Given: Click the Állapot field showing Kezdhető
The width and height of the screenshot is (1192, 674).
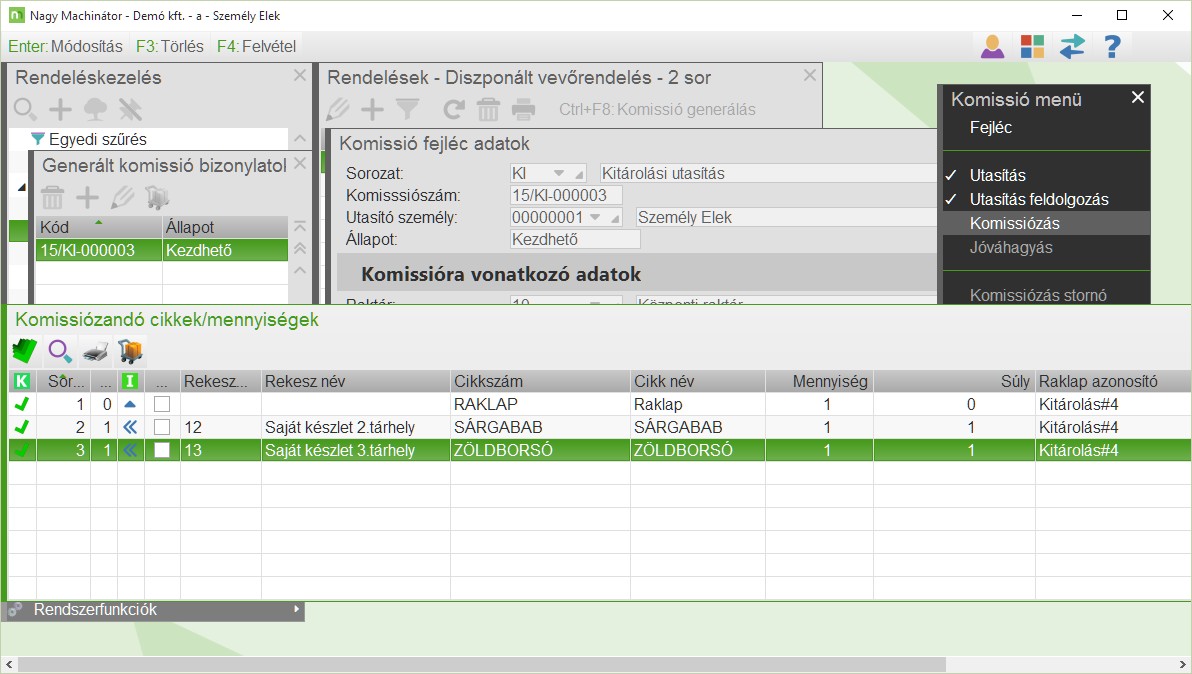Looking at the screenshot, I should [575, 239].
